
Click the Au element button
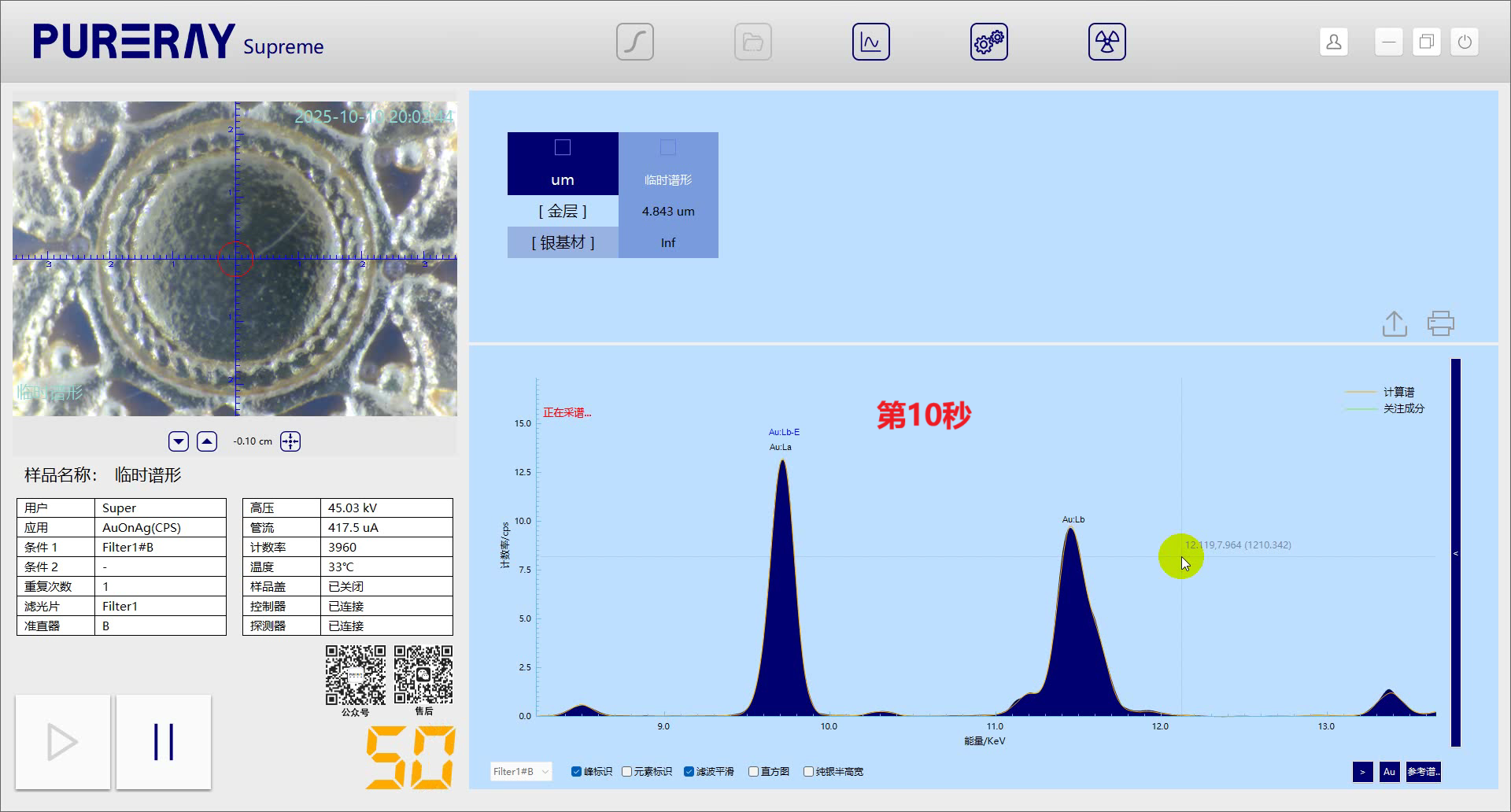point(1389,772)
